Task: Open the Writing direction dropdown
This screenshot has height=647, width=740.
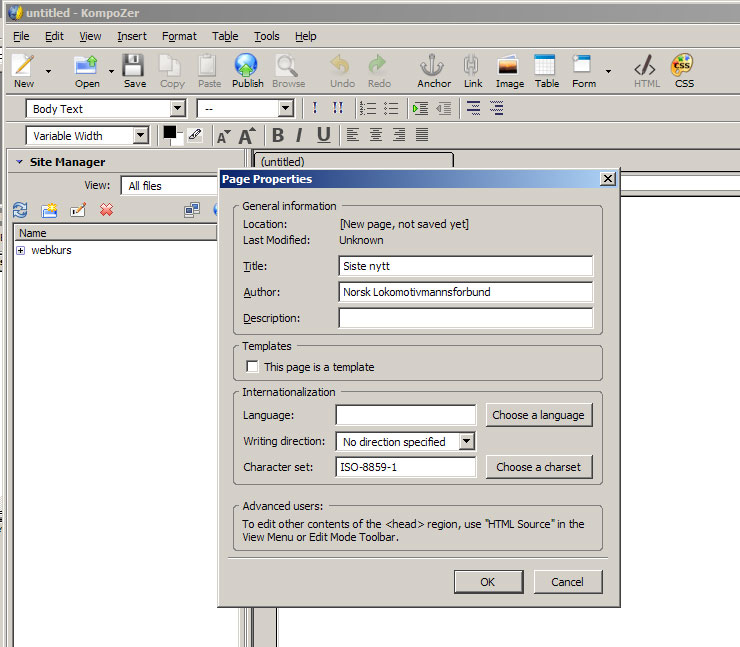Action: coord(405,441)
